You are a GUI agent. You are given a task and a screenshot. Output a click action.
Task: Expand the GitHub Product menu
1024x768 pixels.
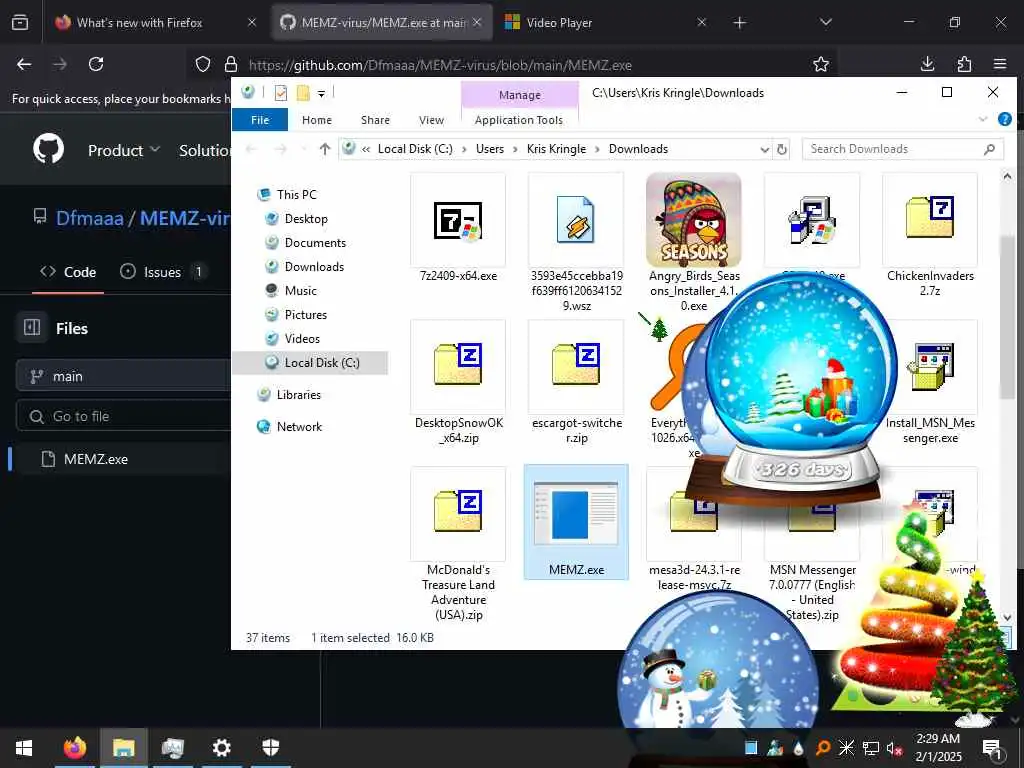pos(124,150)
